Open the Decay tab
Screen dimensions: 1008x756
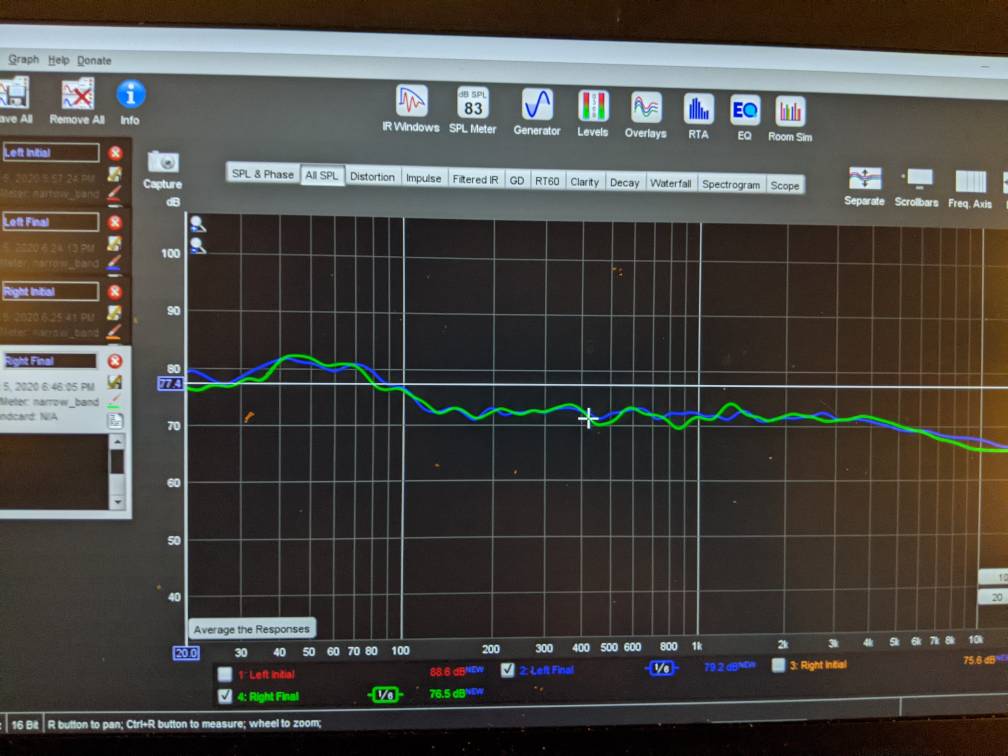pos(624,183)
